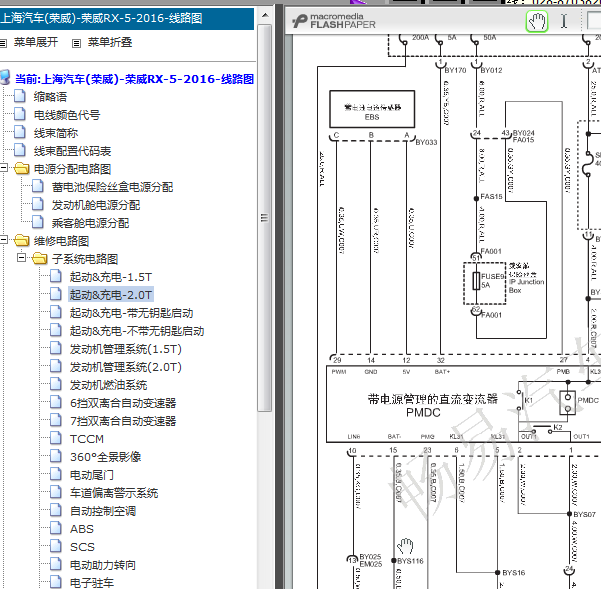Open the 360°全景影像 diagram
The width and height of the screenshot is (601, 589).
click(105, 457)
